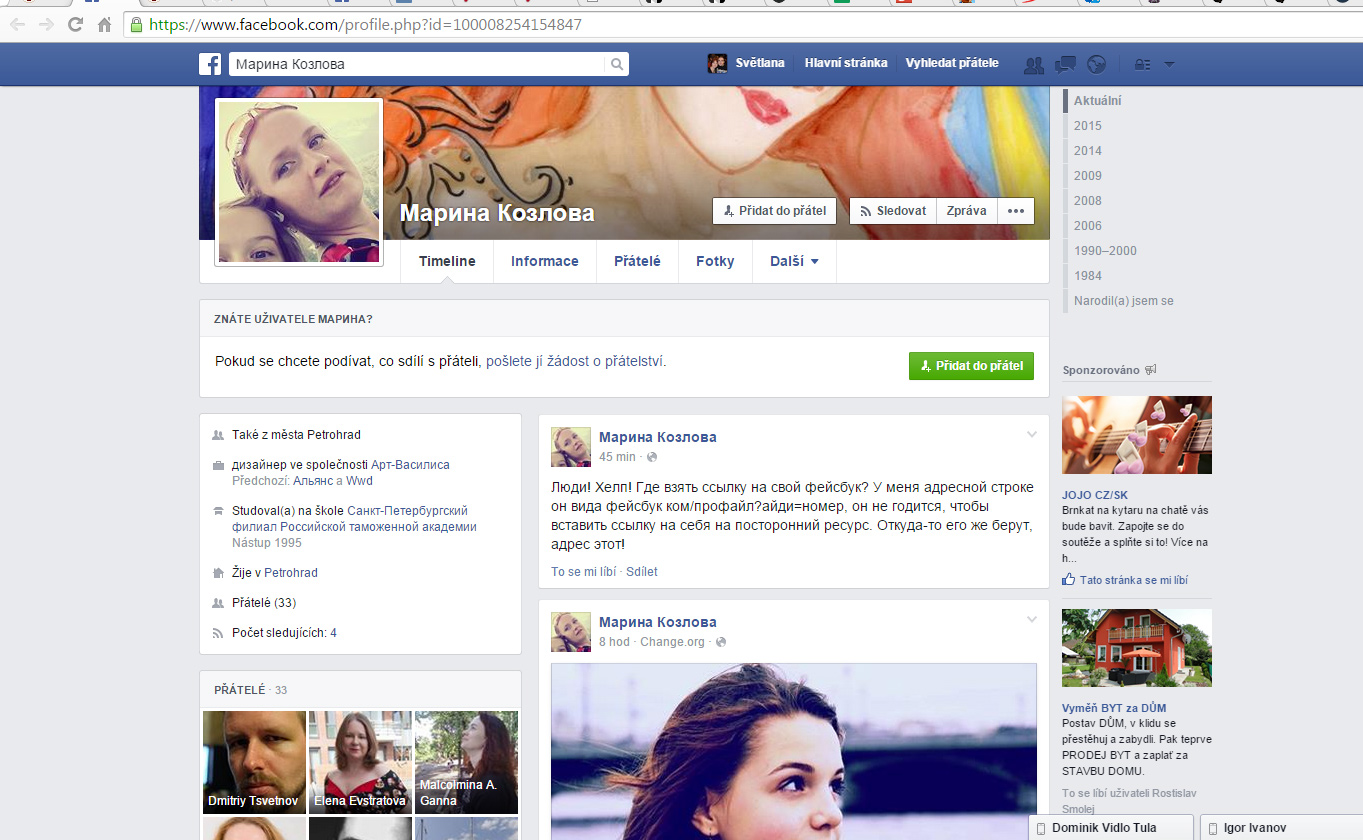Select the Fotky tab
This screenshot has height=840, width=1363.
coord(715,261)
